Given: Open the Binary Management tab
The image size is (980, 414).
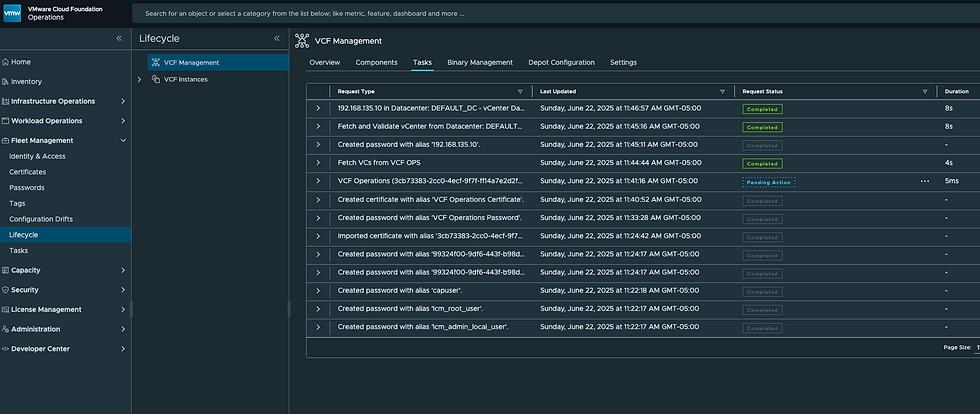Looking at the screenshot, I should pyautogui.click(x=480, y=63).
